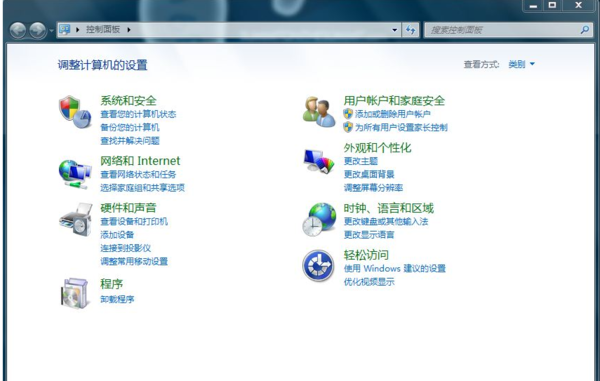600x381 pixels.
Task: Click the 调整屏幕分辨率 link
Action: pyautogui.click(x=373, y=188)
